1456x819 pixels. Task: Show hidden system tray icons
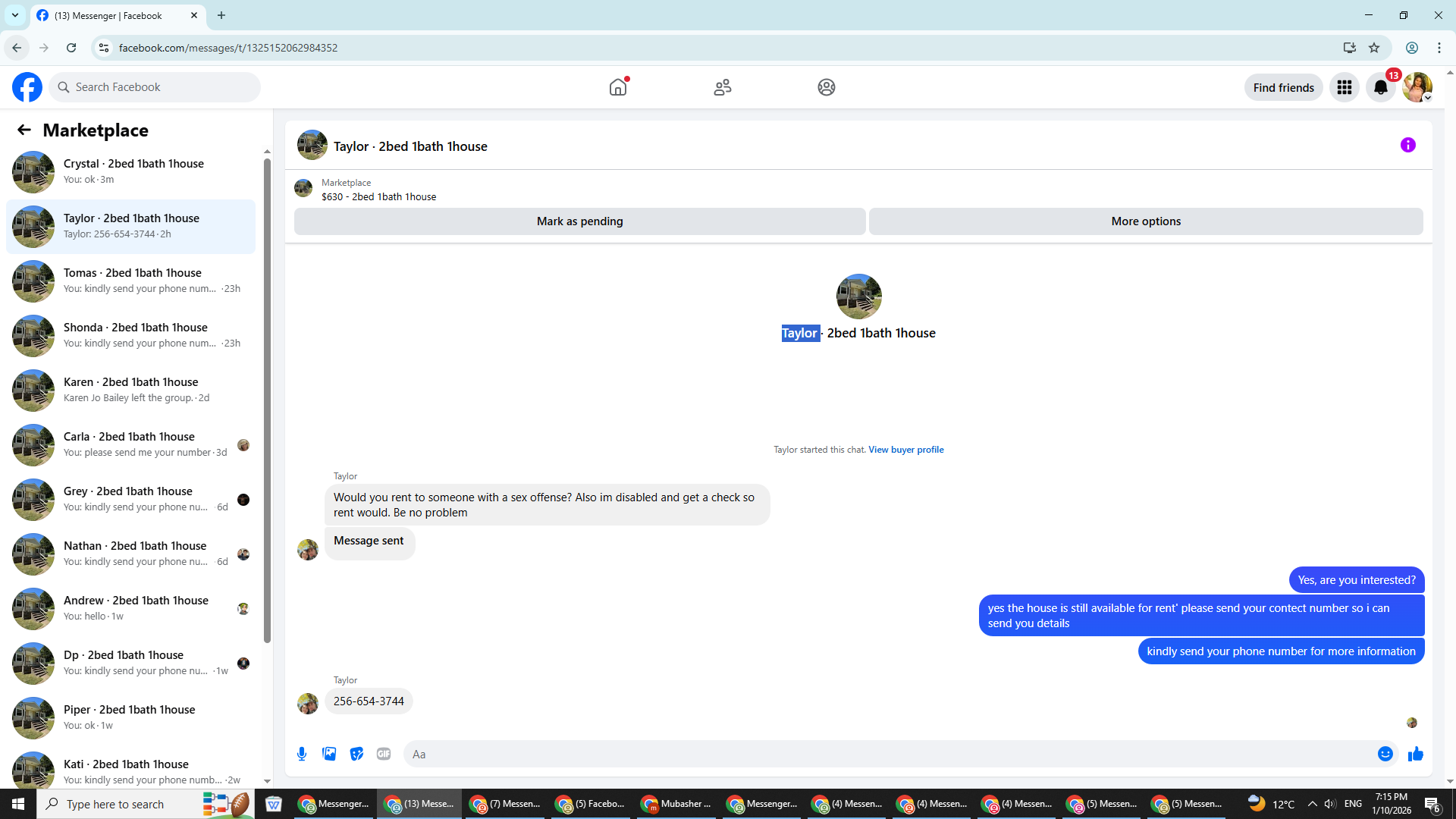point(1312,804)
